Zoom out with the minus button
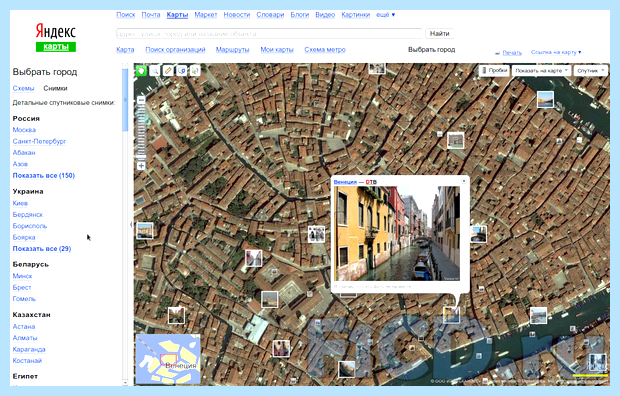The width and height of the screenshot is (620, 396). coord(141,100)
